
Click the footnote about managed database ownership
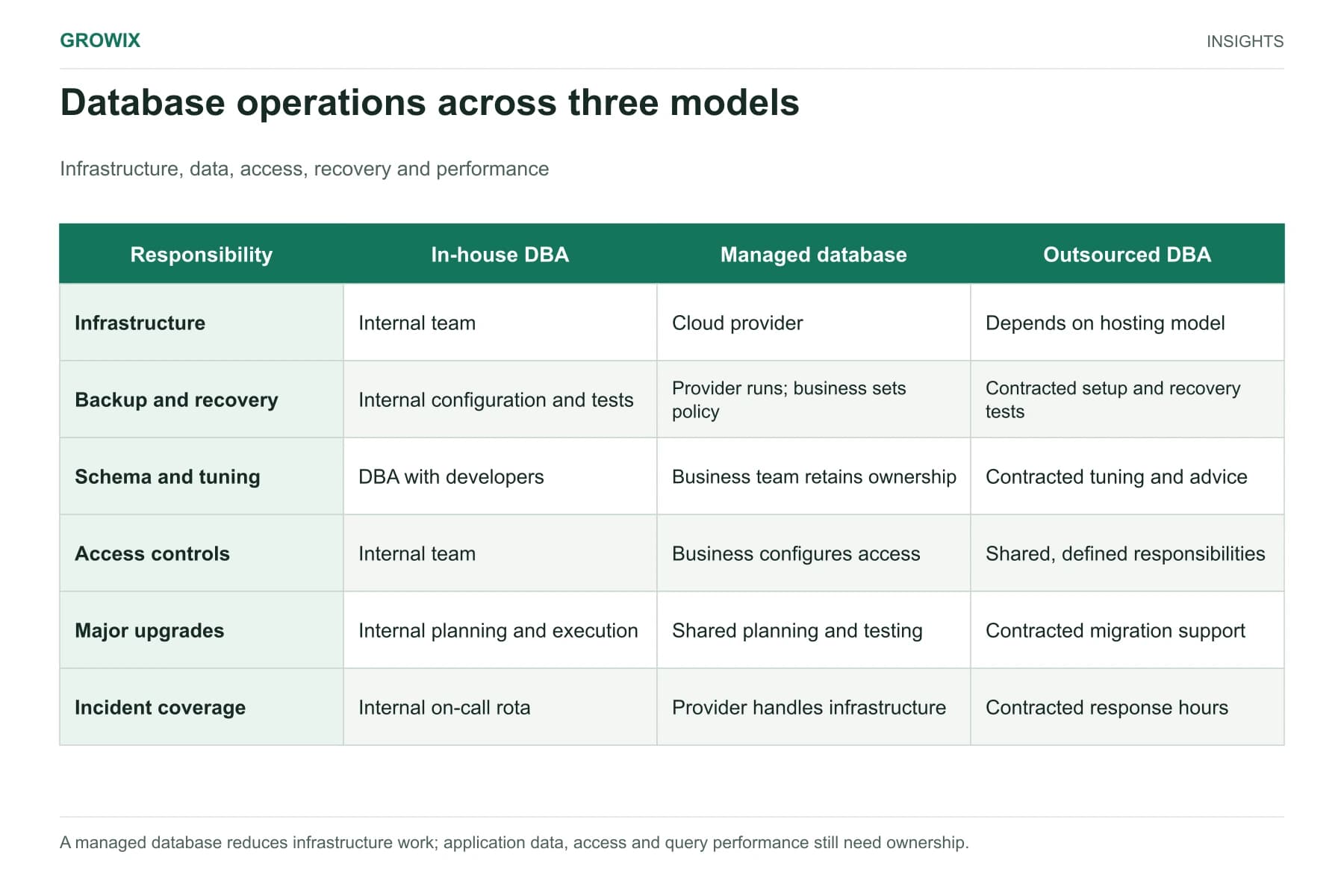tap(514, 842)
